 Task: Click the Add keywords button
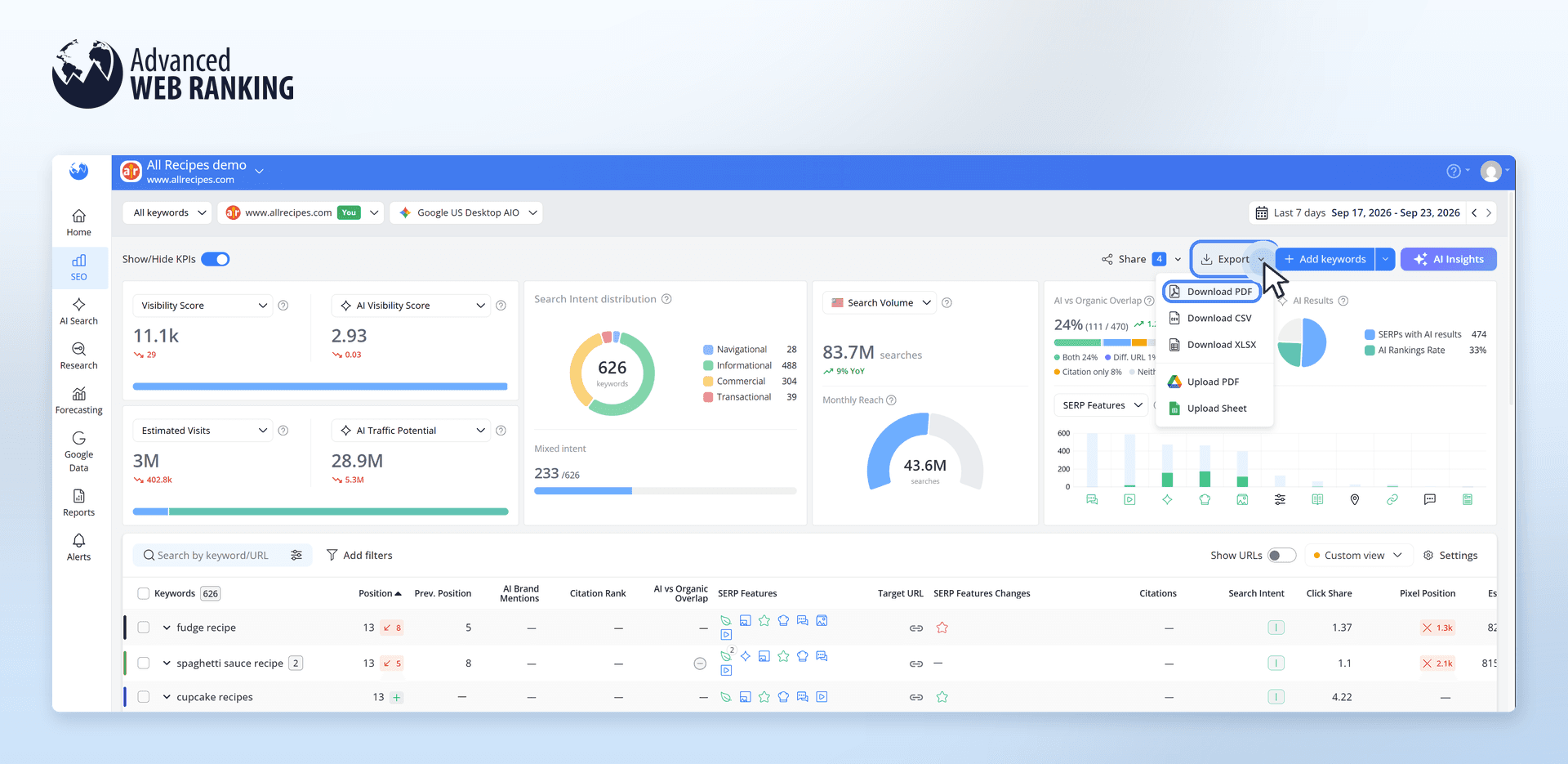point(1325,260)
